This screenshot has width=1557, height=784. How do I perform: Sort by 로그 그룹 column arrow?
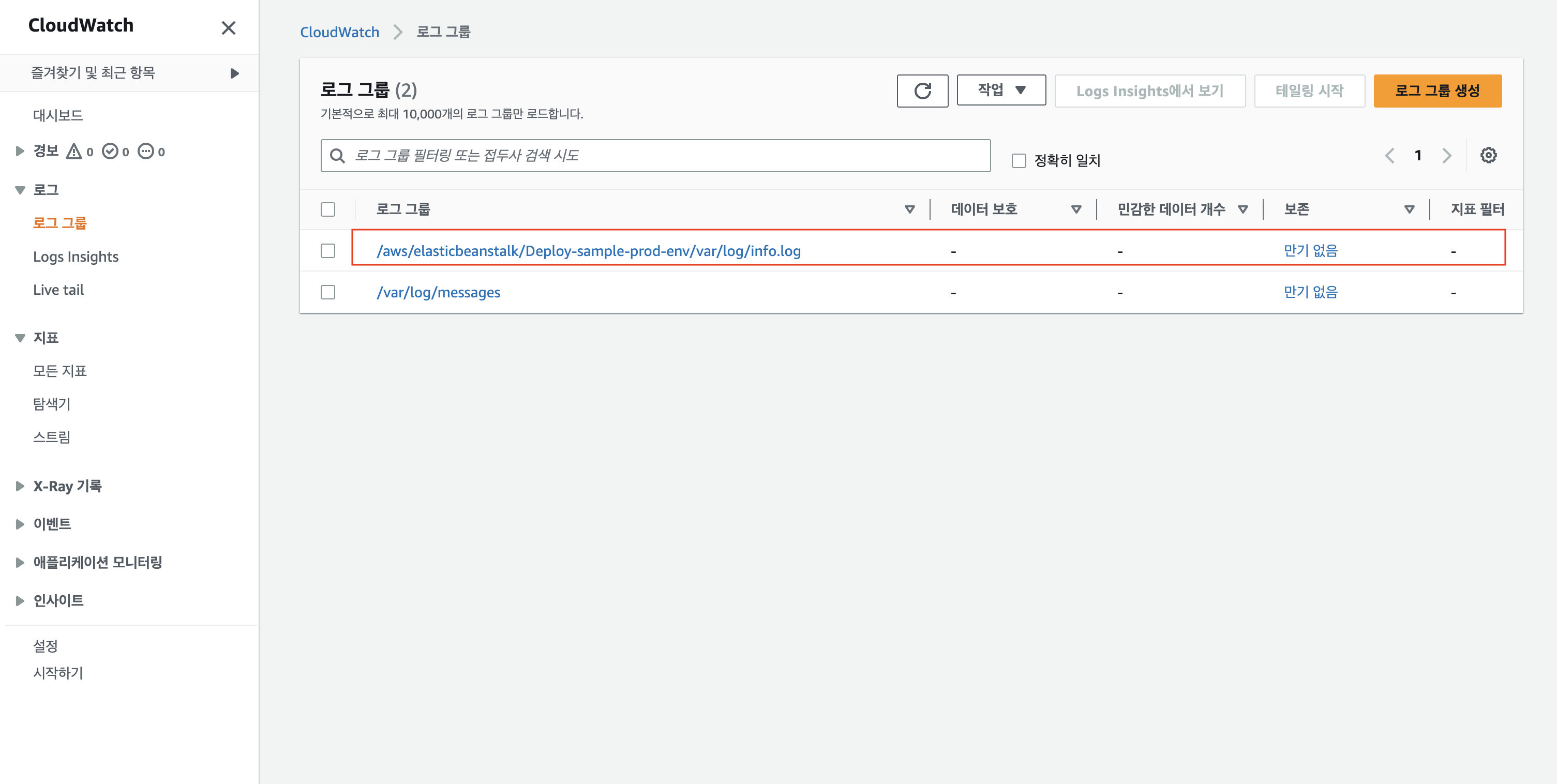(x=909, y=210)
